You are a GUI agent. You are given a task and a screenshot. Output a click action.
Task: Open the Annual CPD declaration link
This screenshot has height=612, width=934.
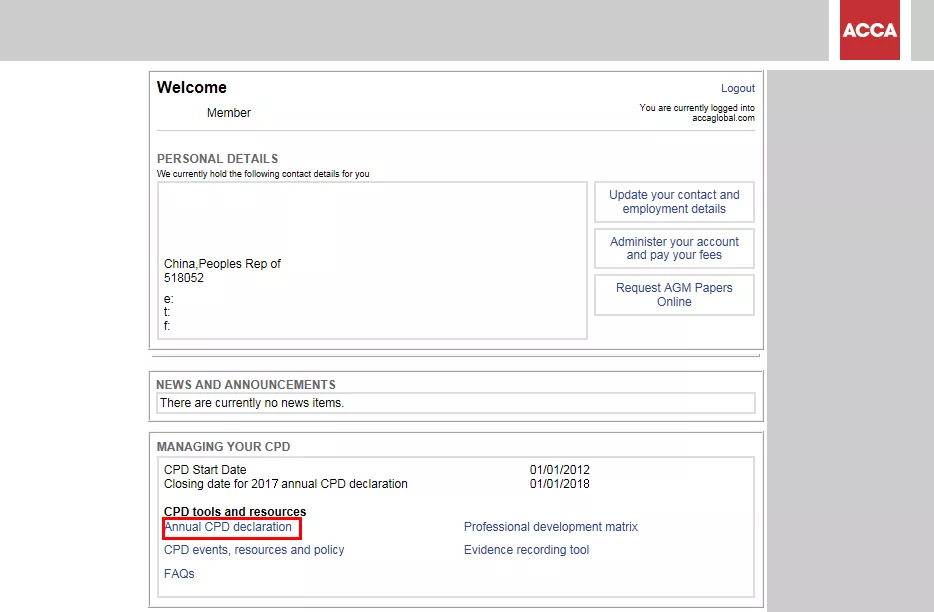pyautogui.click(x=228, y=527)
